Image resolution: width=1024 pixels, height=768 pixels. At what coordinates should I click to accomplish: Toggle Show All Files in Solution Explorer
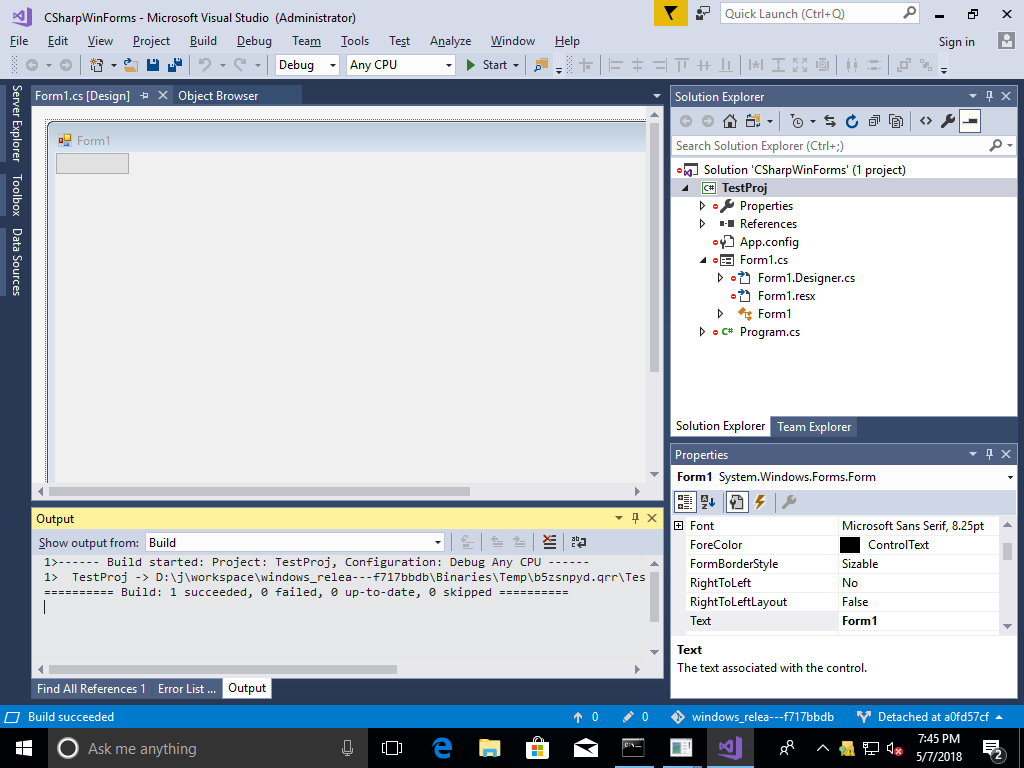(896, 121)
